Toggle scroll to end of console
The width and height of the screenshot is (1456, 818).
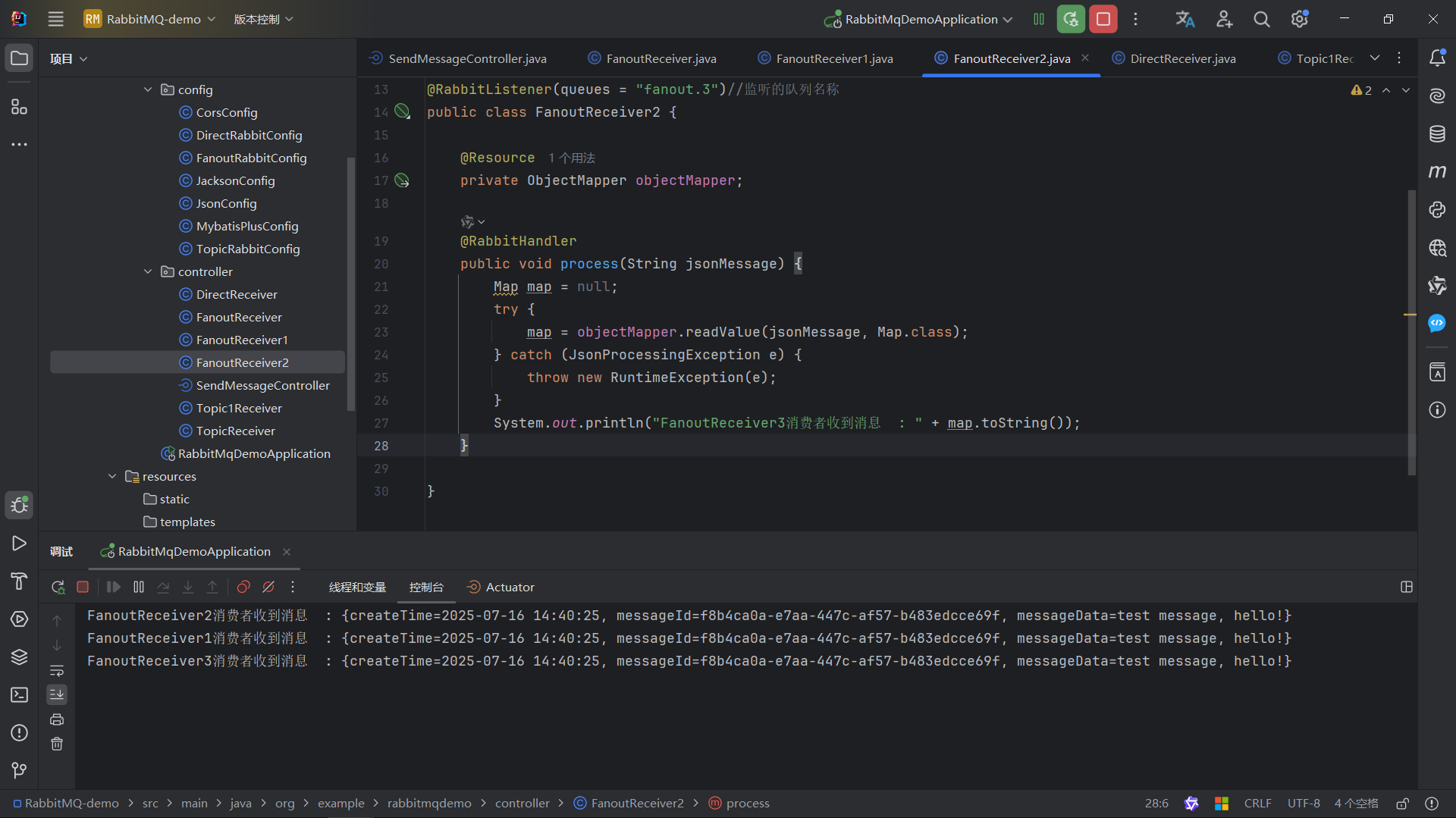tap(57, 694)
